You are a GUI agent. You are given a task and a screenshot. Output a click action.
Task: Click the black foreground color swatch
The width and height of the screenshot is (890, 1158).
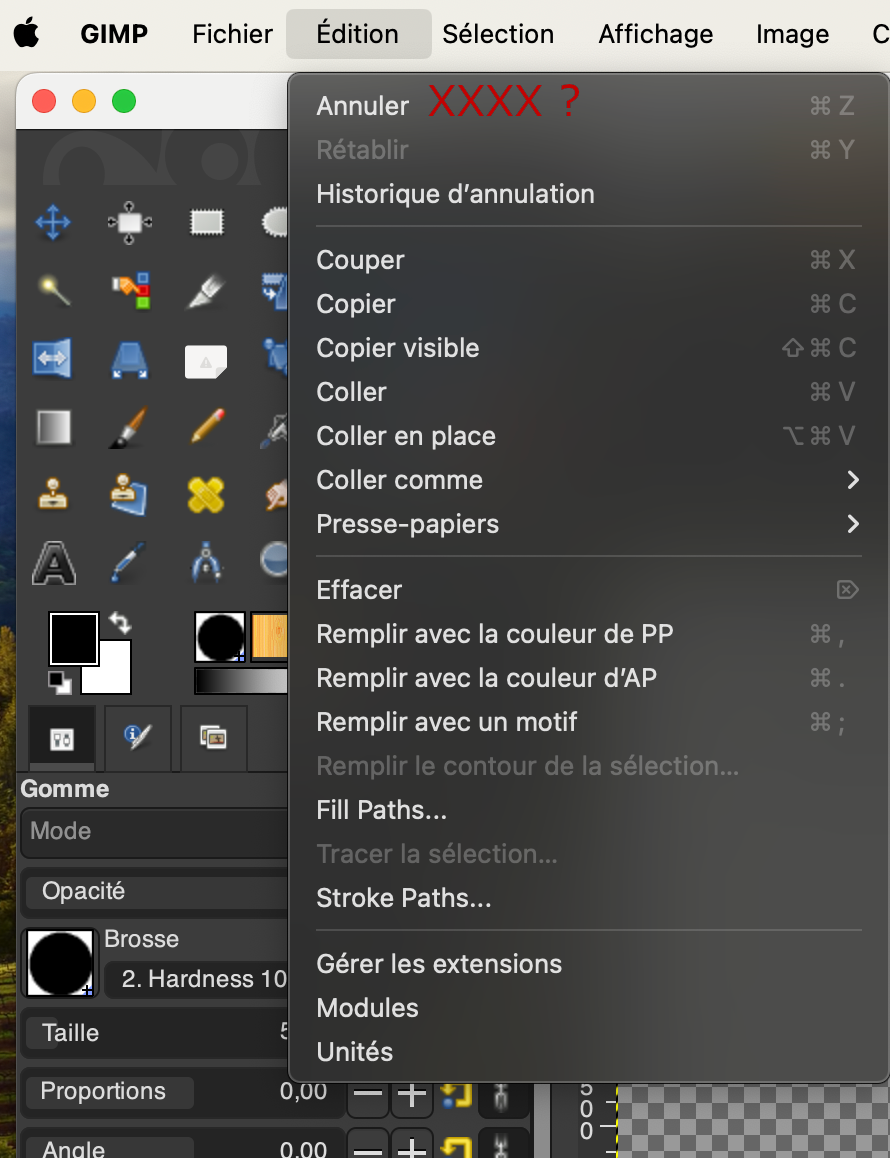click(x=73, y=638)
